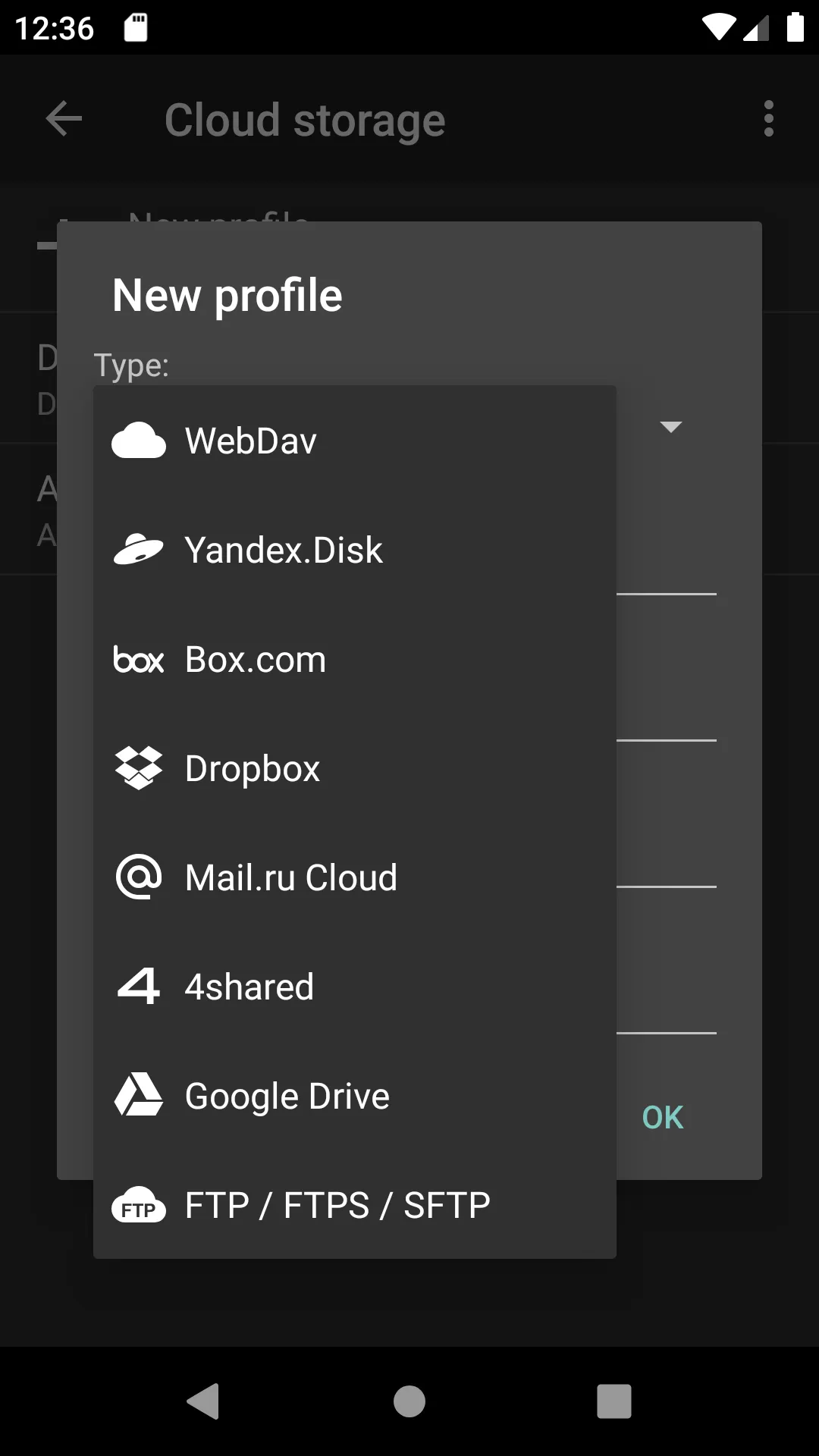
Task: Tap the FTP cloud icon
Action: click(x=139, y=1205)
